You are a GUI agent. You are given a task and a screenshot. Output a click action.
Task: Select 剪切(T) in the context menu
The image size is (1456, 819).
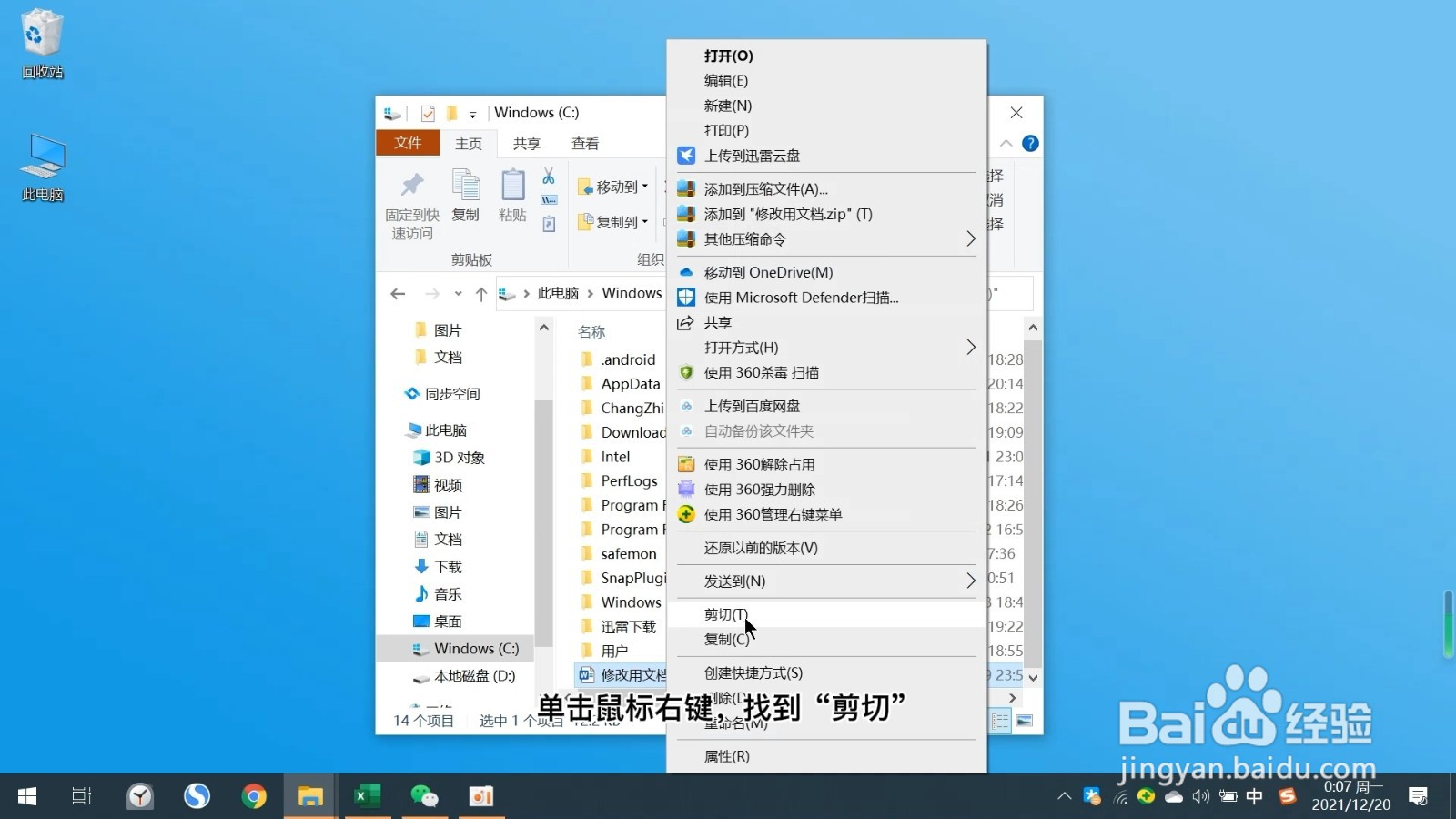pos(826,614)
